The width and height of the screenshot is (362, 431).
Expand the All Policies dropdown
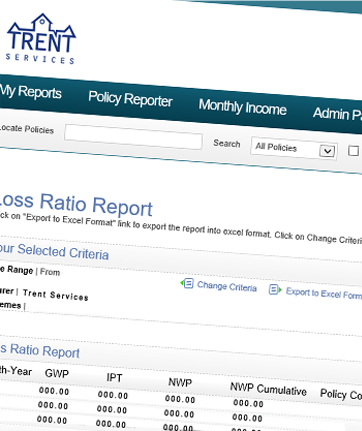tap(294, 149)
